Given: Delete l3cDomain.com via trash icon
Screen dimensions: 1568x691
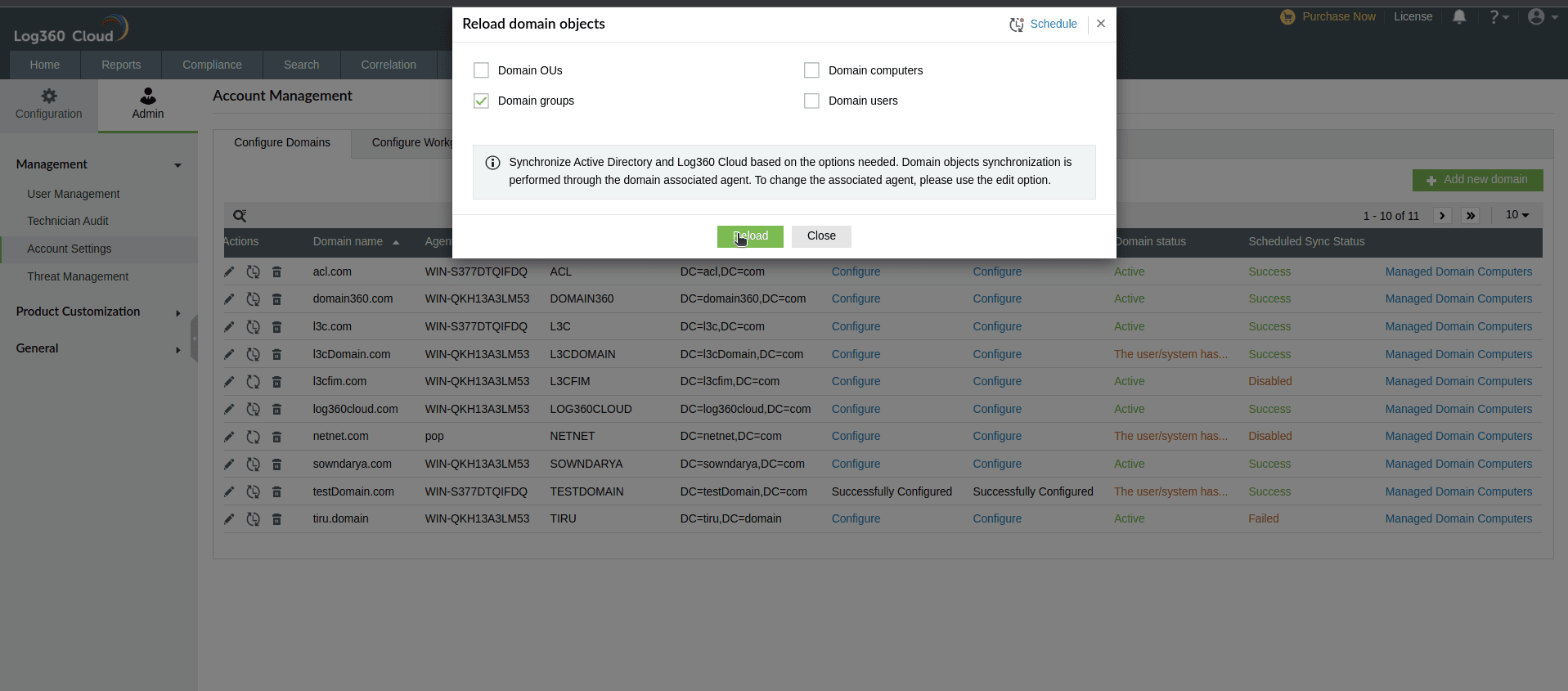Looking at the screenshot, I should click(276, 354).
